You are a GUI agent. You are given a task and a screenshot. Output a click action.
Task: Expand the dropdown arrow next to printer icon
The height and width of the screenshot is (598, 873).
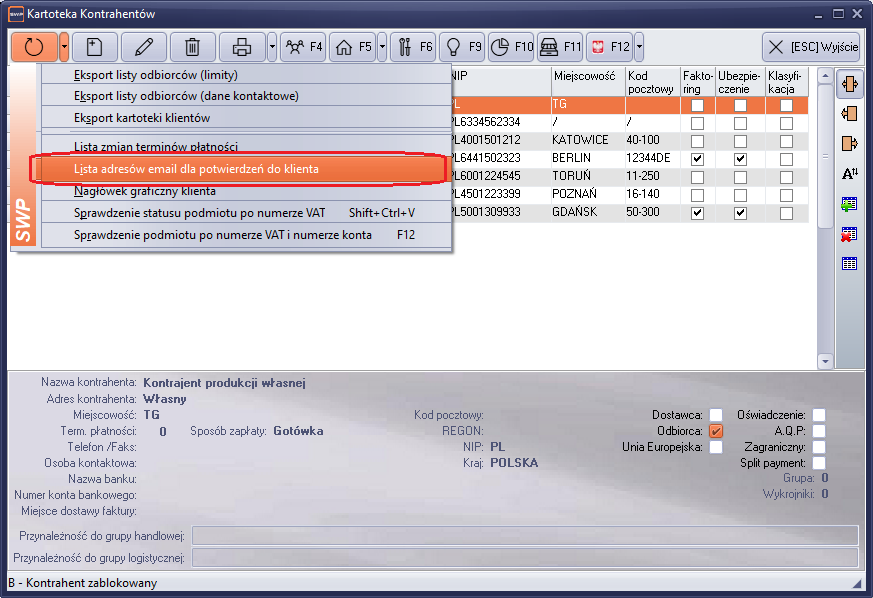coord(271,47)
